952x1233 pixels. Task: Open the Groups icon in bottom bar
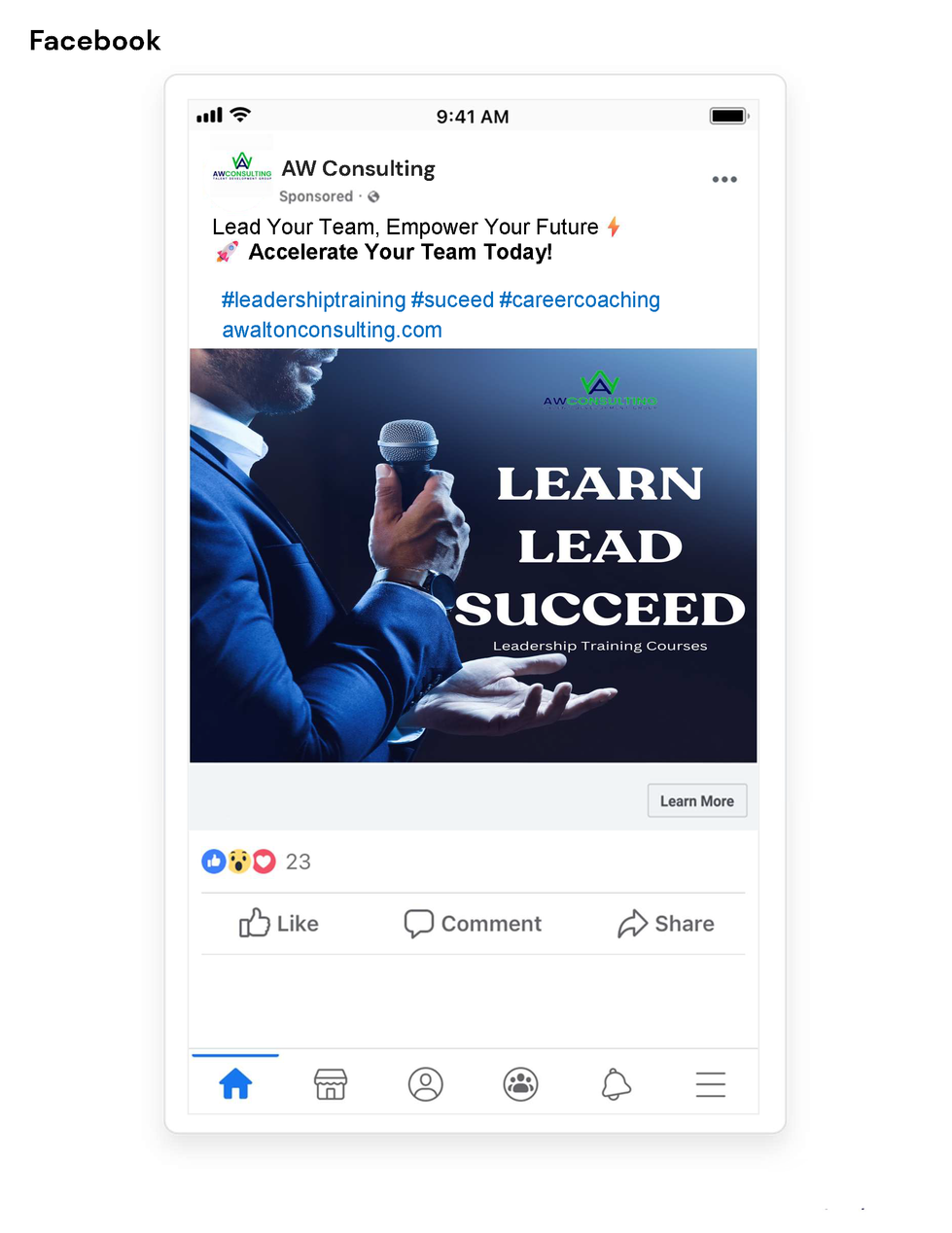click(520, 1083)
